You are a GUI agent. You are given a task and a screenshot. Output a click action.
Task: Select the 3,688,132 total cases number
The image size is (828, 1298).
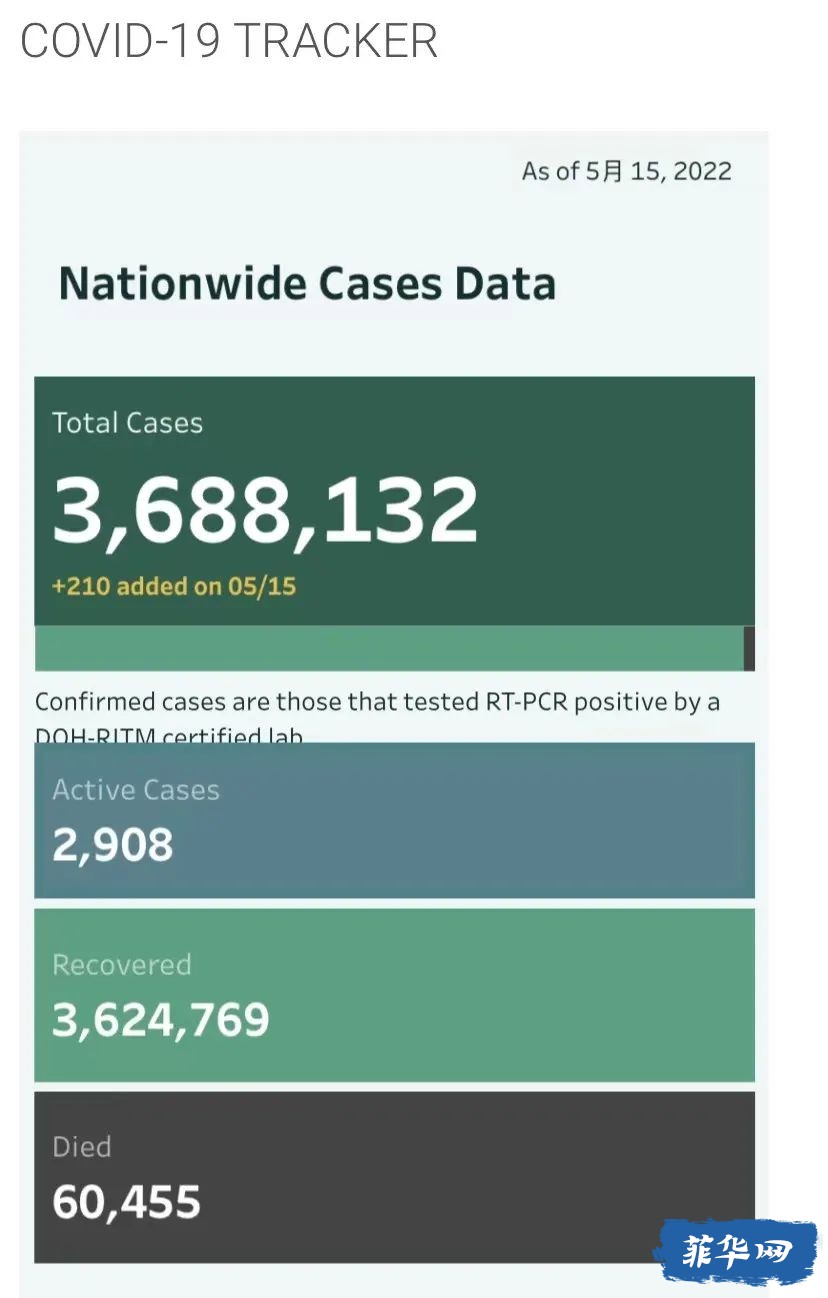pos(265,509)
